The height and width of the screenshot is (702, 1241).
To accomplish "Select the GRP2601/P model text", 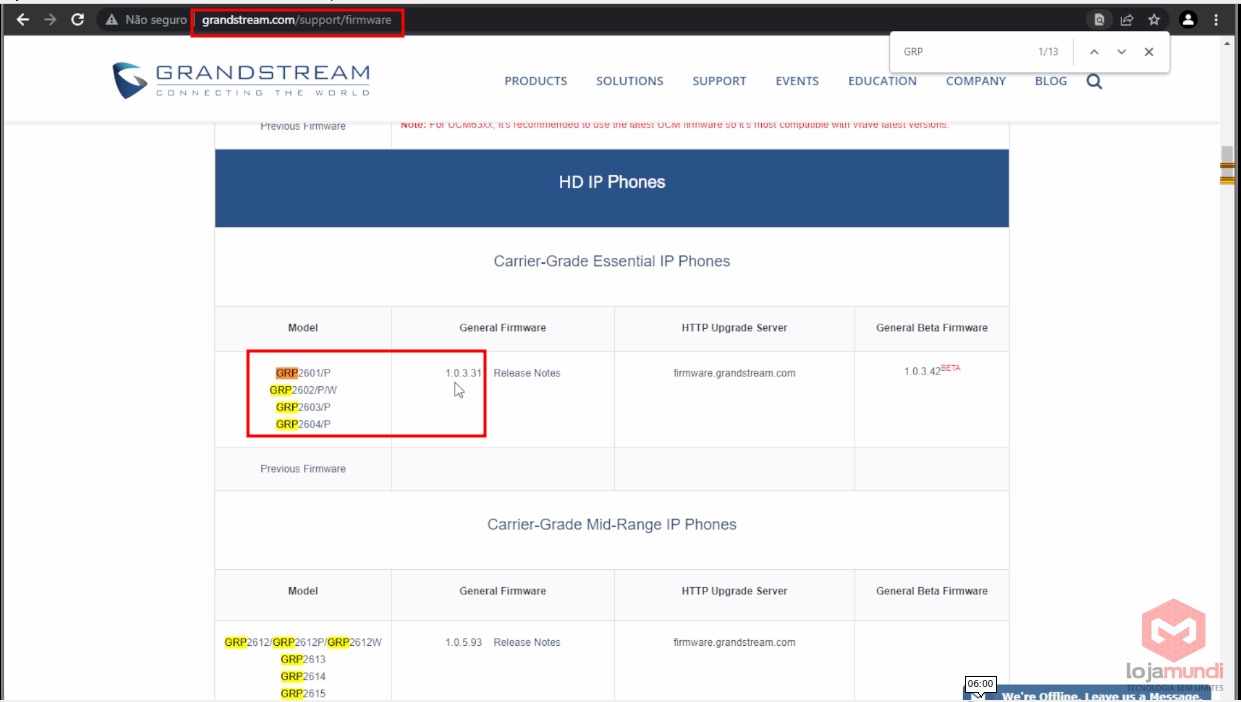I will 303,373.
